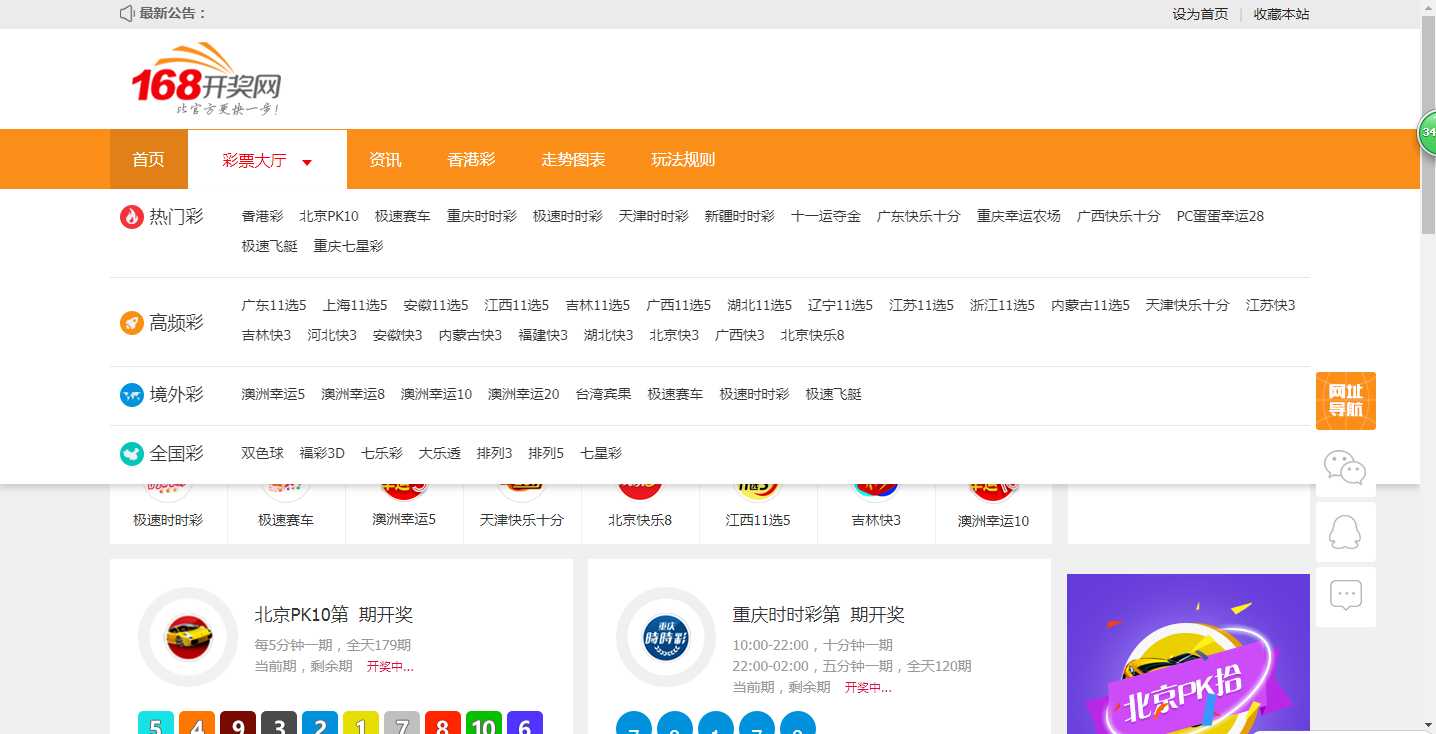Select 内蒙古11选5
Image resolution: width=1436 pixels, height=734 pixels.
coord(1090,305)
